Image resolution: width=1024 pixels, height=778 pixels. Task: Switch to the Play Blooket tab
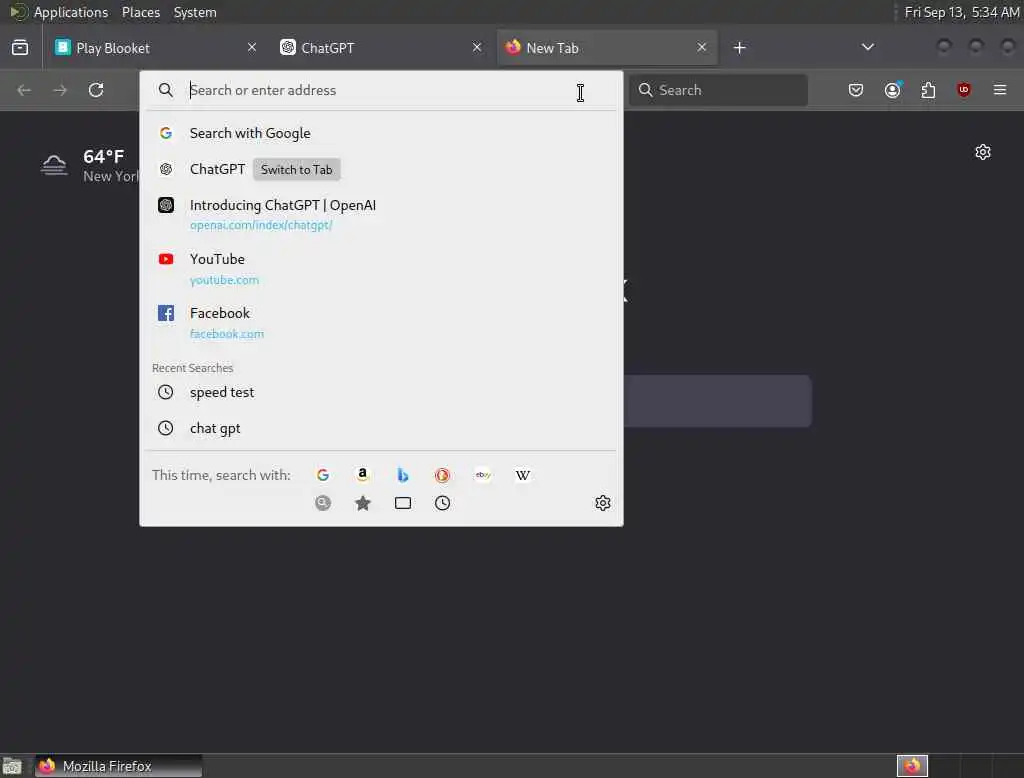click(155, 48)
